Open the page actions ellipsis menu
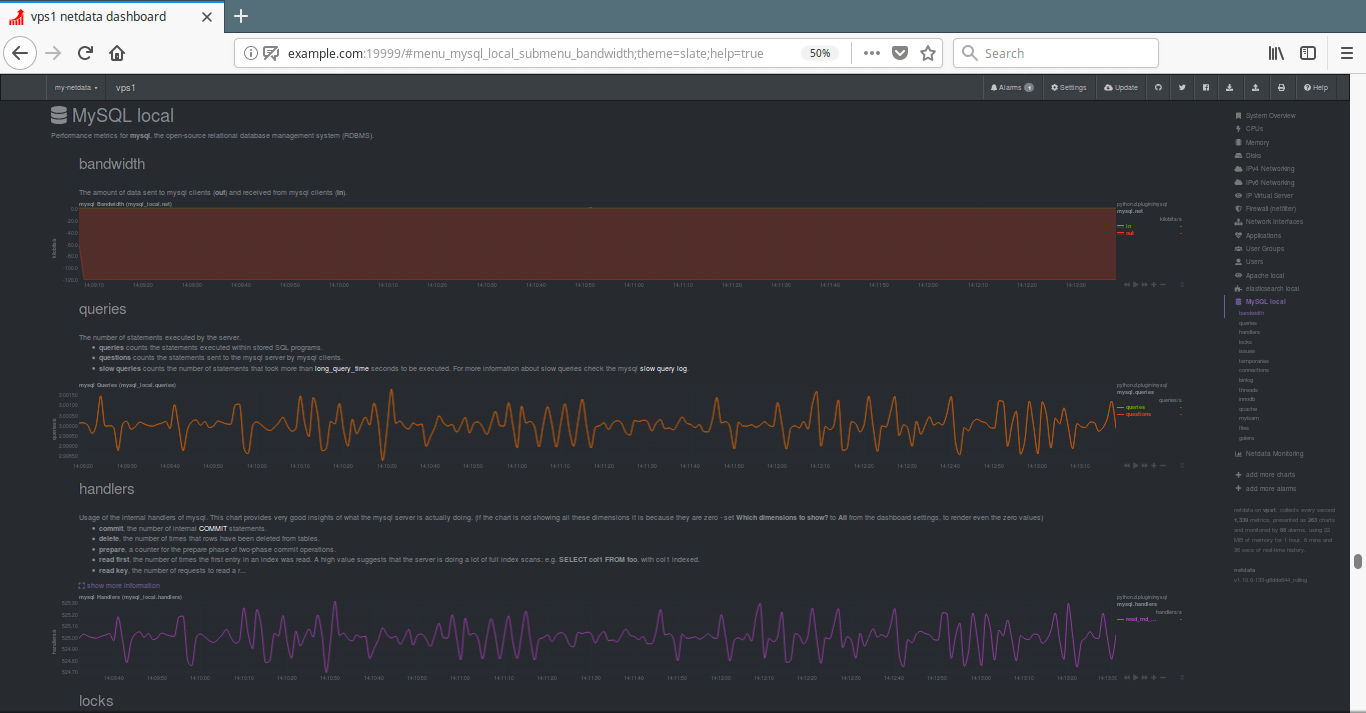 (871, 53)
